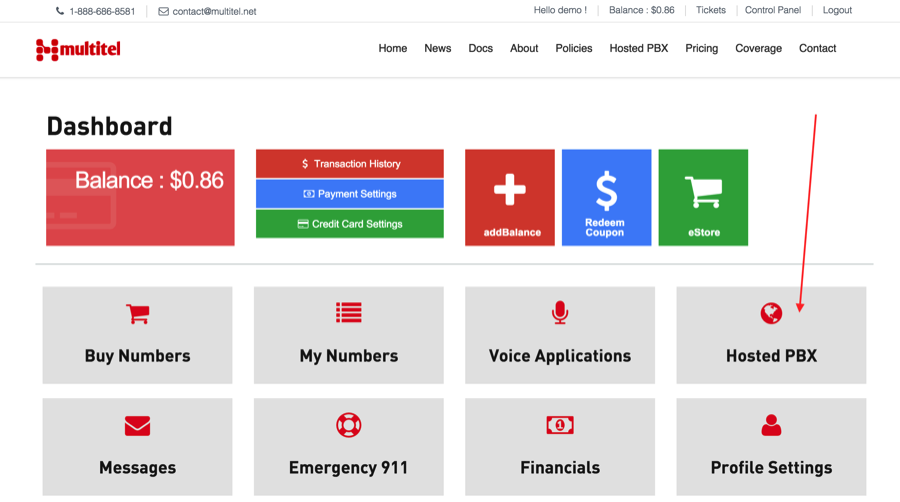Click the addBalance plus tile
This screenshot has height=502, width=900.
pyautogui.click(x=510, y=197)
